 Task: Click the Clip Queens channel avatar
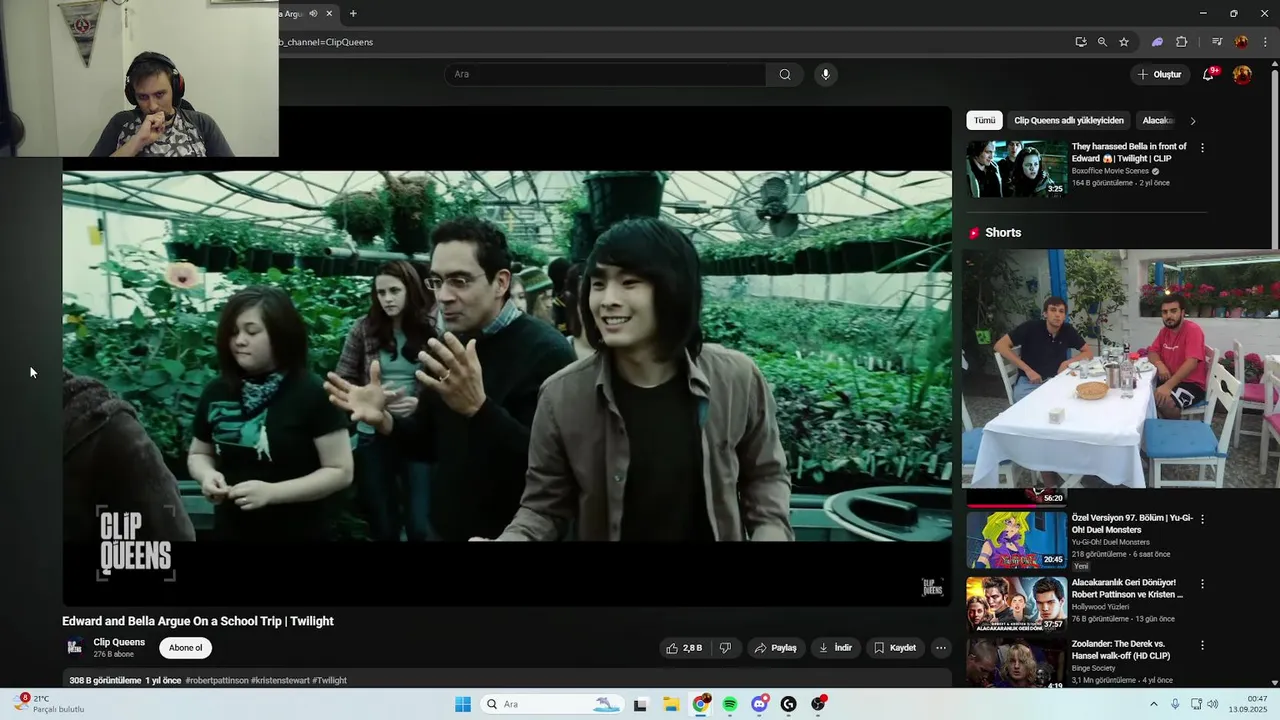coord(75,648)
